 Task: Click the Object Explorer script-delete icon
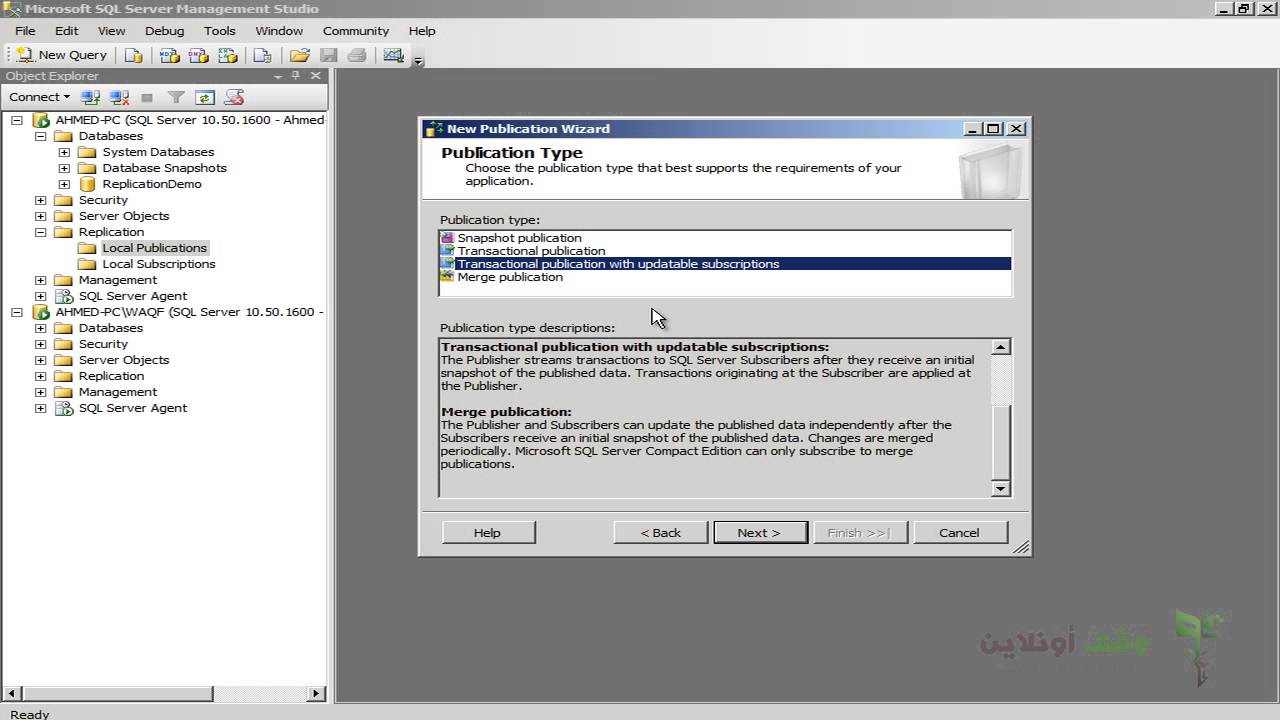[234, 97]
